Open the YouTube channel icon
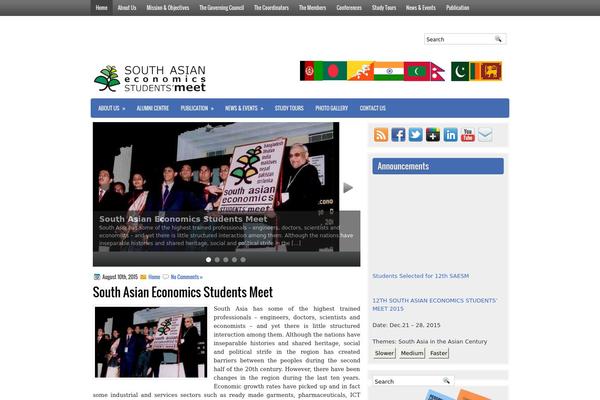This screenshot has width=600, height=400. pos(468,135)
